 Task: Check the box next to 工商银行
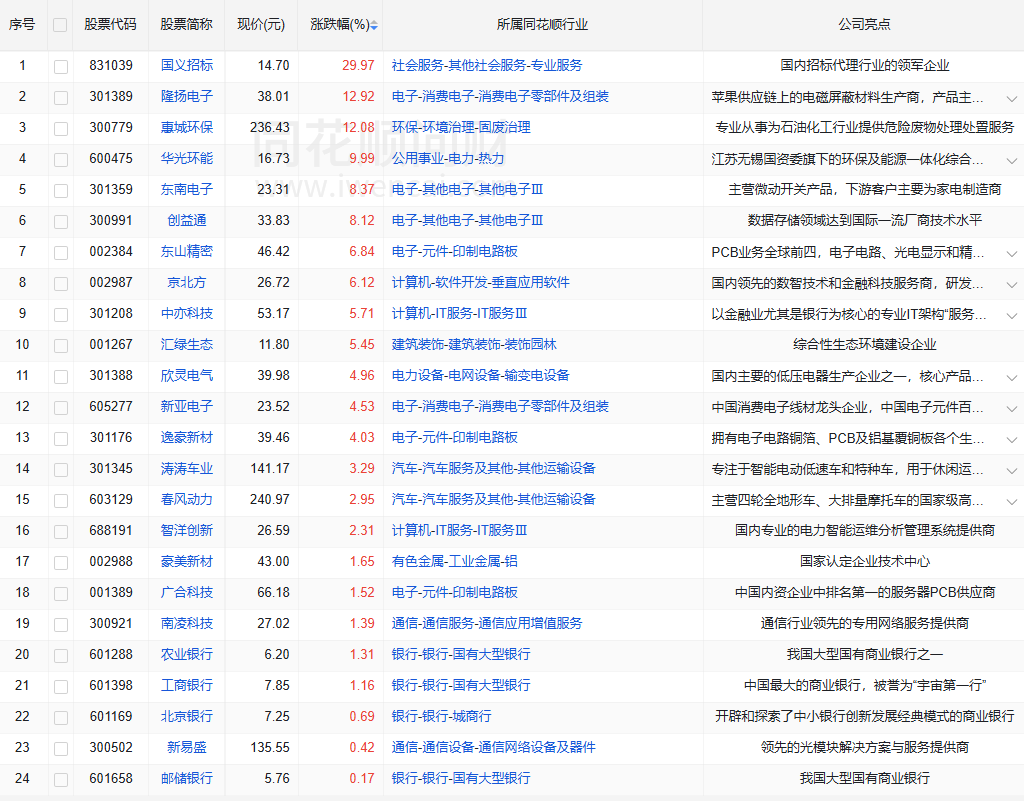[x=61, y=687]
